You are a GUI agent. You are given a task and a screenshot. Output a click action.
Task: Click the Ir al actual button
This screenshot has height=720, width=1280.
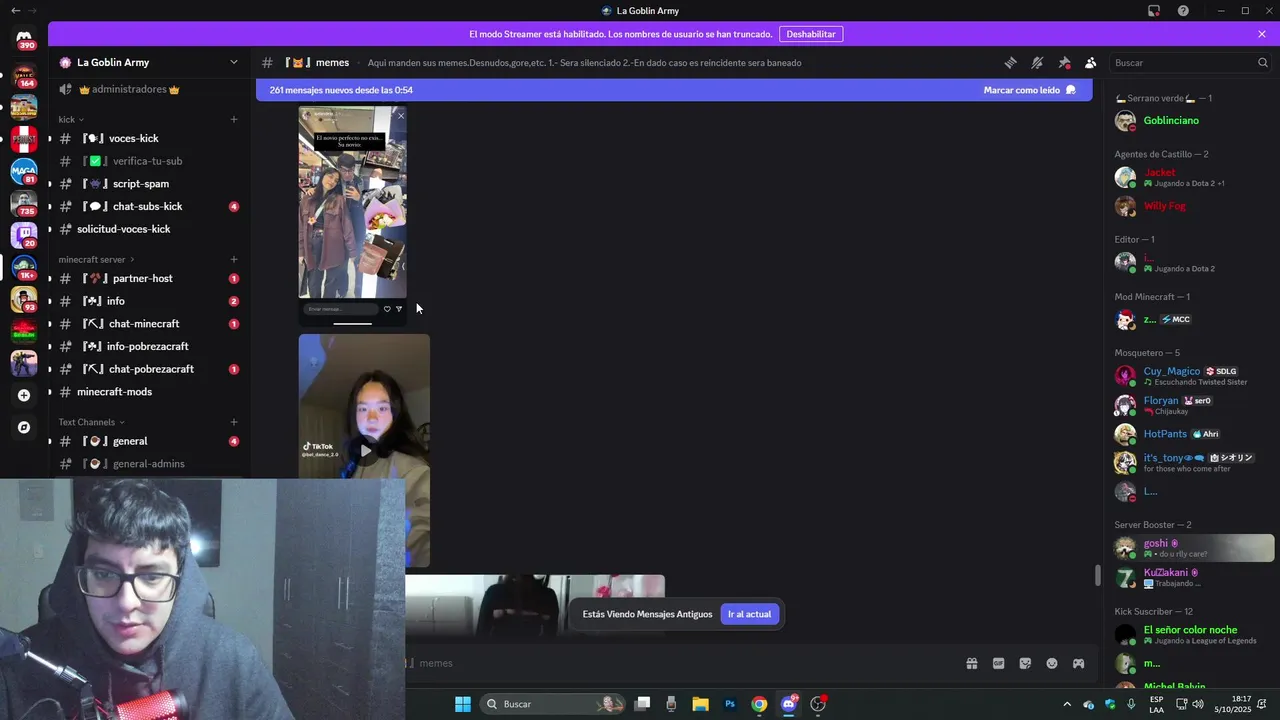pyautogui.click(x=749, y=614)
